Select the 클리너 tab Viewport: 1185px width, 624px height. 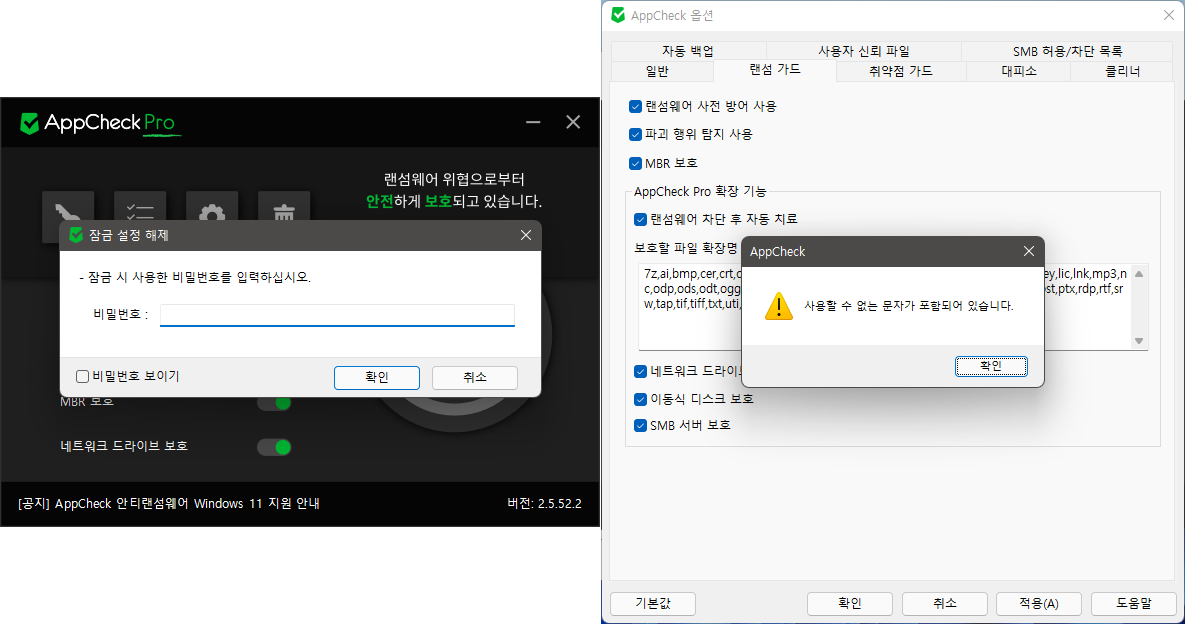1122,71
